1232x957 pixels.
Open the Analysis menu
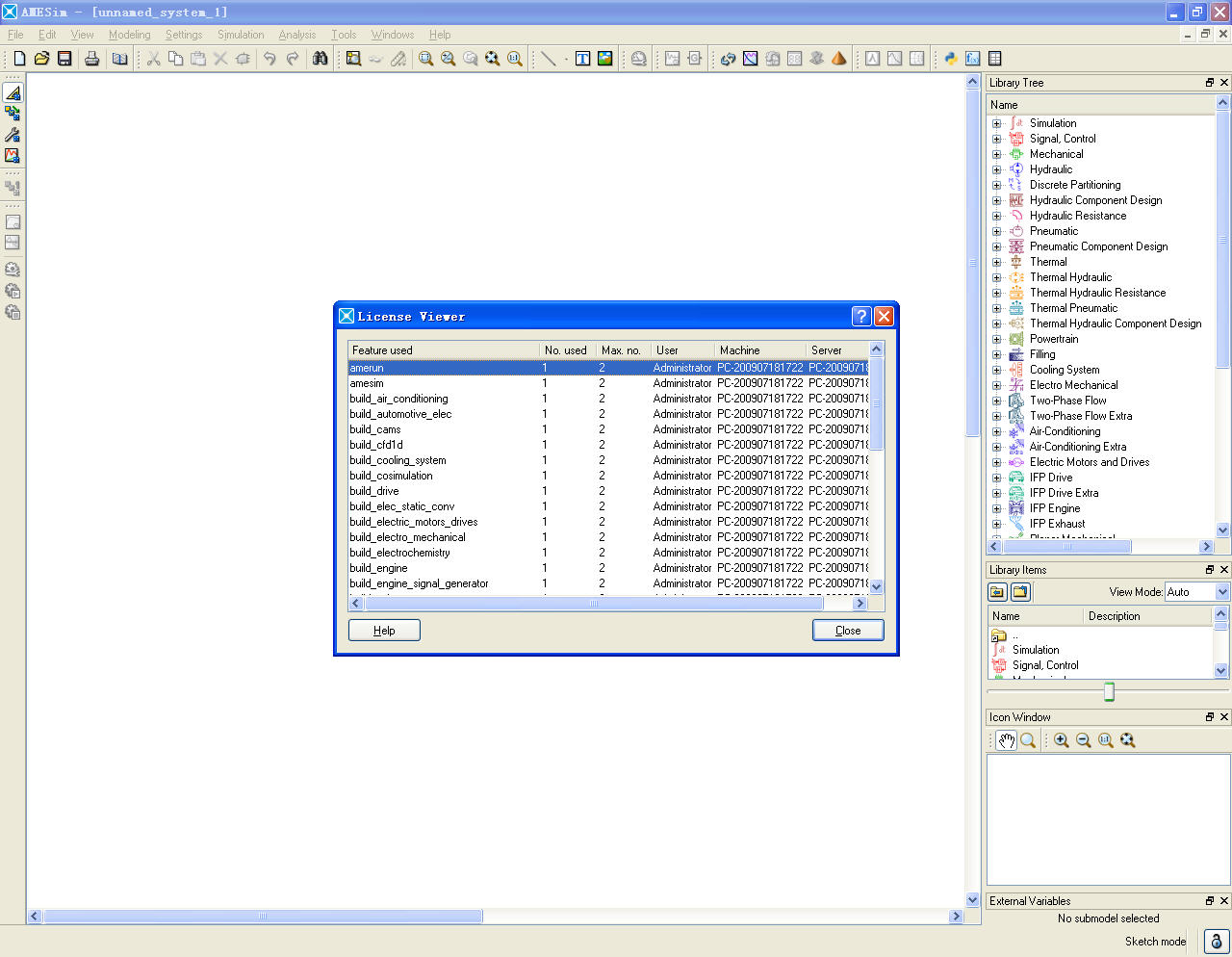click(x=297, y=35)
